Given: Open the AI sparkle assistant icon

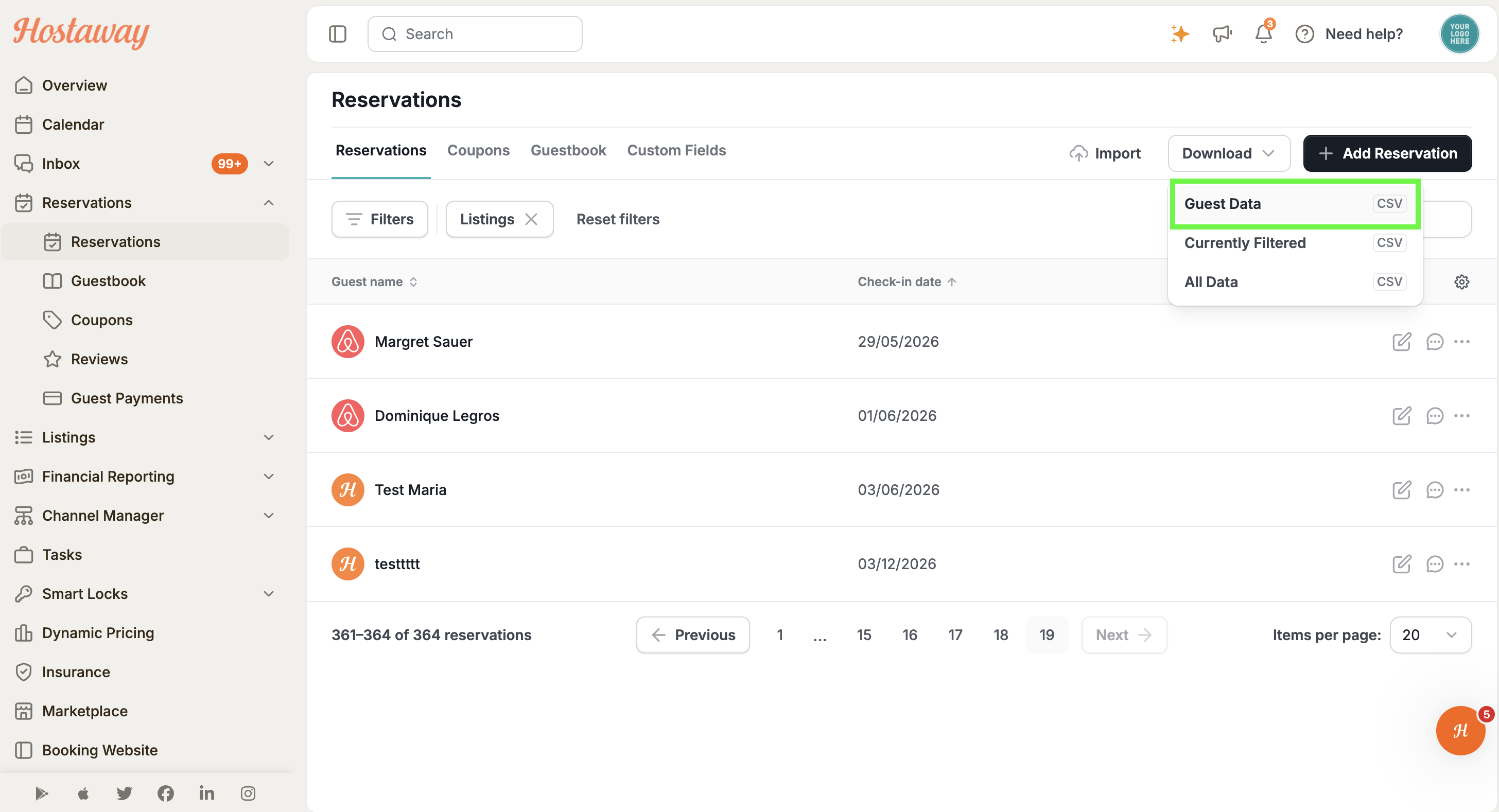Looking at the screenshot, I should tap(1179, 34).
